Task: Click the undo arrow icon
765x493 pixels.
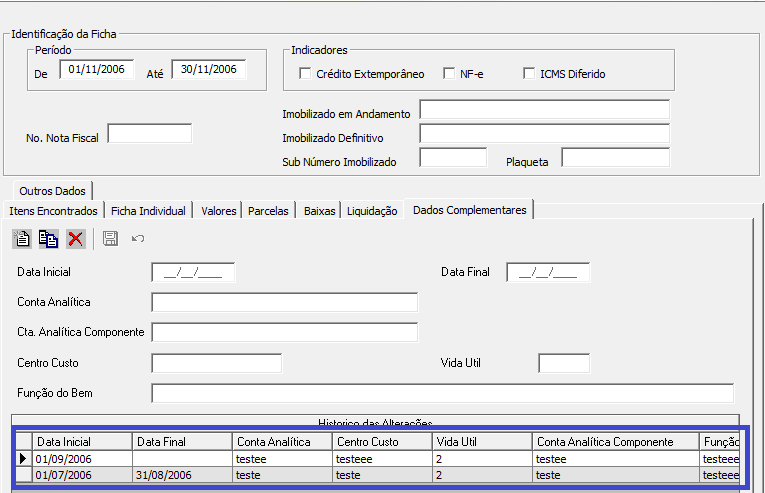Action: tap(138, 238)
